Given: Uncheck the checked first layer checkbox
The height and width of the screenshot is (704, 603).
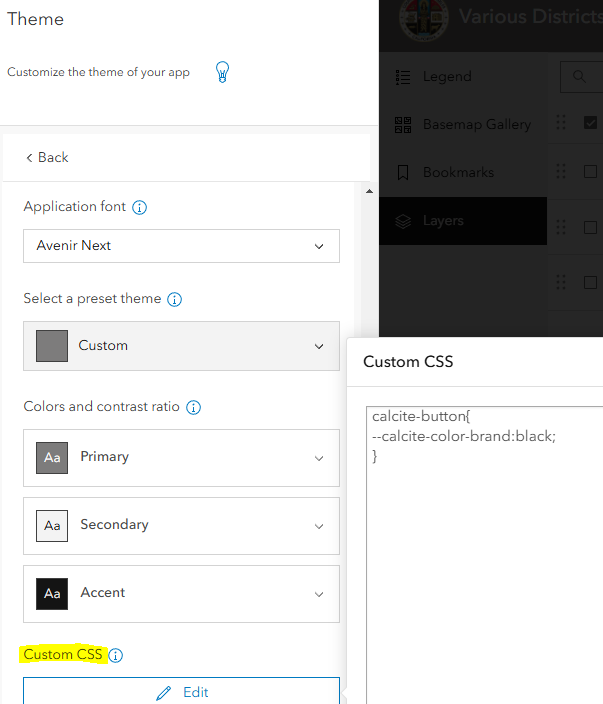Looking at the screenshot, I should (590, 123).
